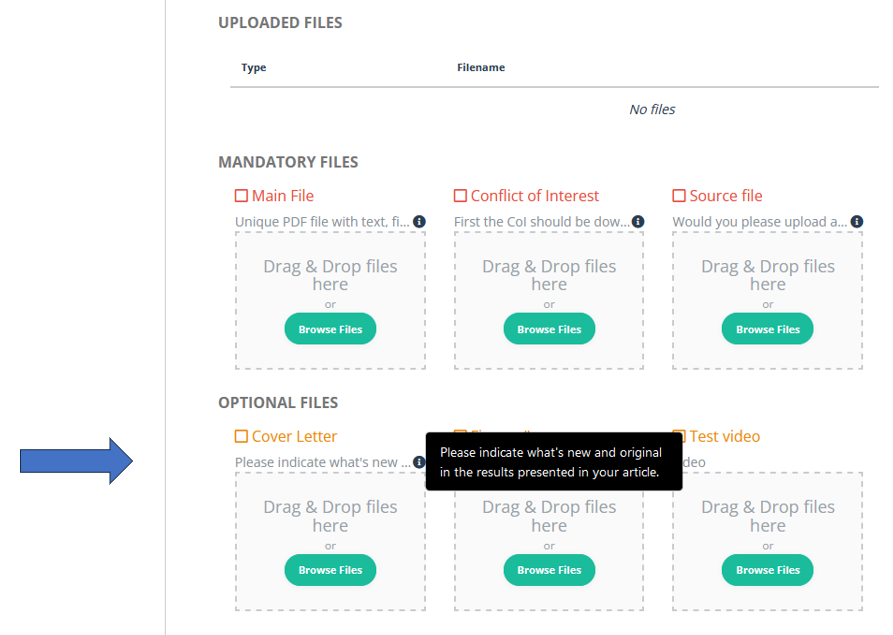Select the Main File drop zone
The width and height of the screenshot is (893, 635).
coord(330,300)
